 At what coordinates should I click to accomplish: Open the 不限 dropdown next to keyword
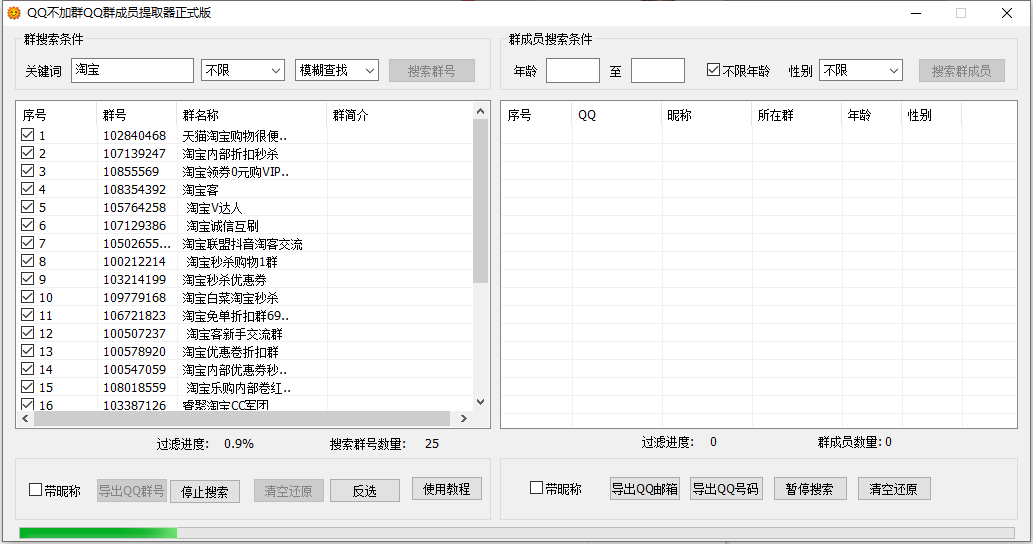click(x=243, y=70)
